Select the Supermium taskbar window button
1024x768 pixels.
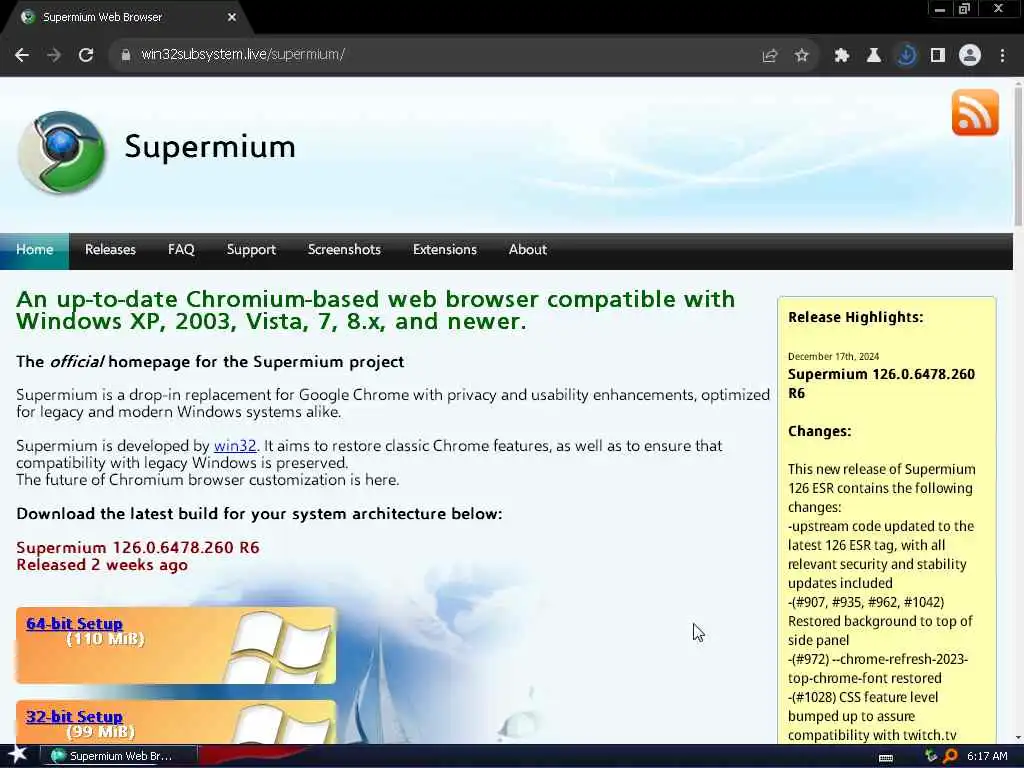118,756
